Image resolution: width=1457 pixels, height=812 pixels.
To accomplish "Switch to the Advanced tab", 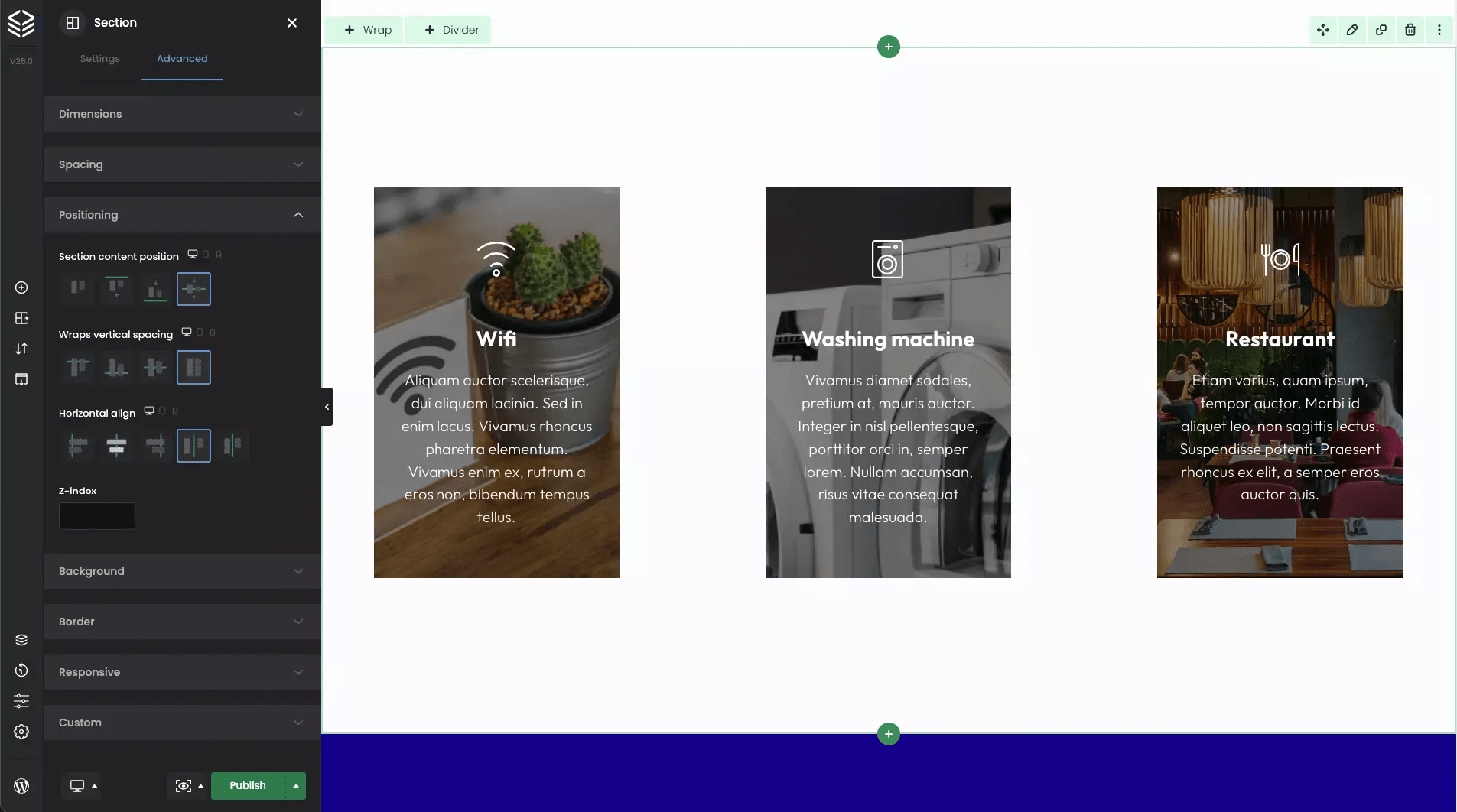I will 182,59.
